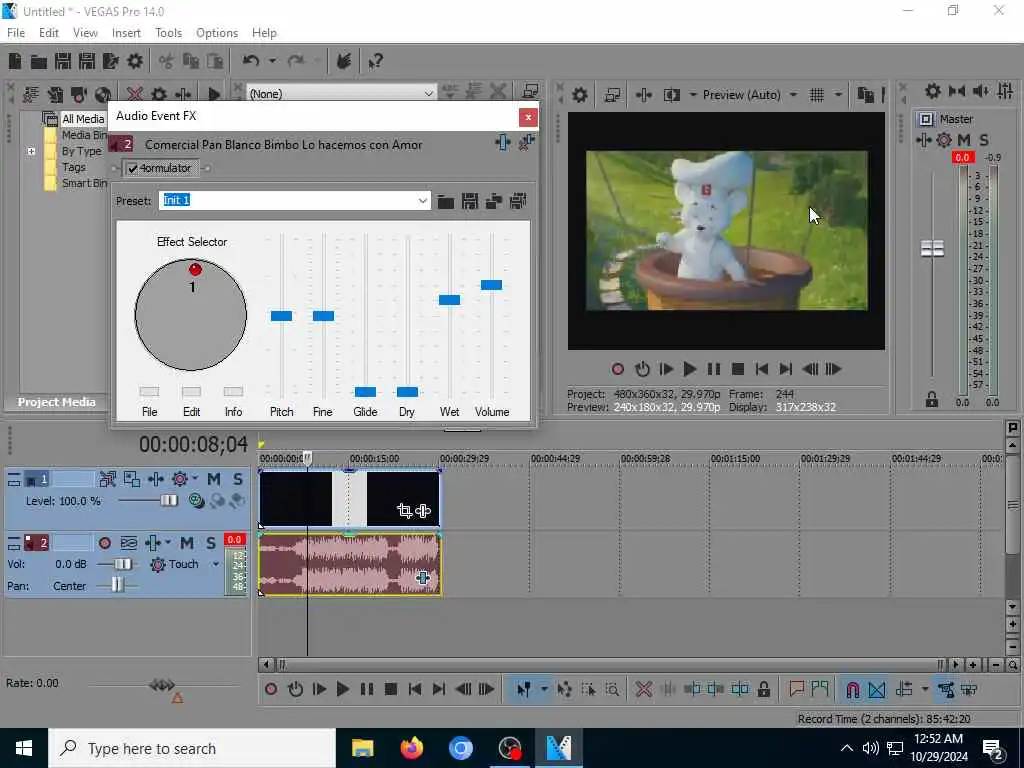Open Event FX icon on audio event
The image size is (1024, 768).
pyautogui.click(x=423, y=577)
